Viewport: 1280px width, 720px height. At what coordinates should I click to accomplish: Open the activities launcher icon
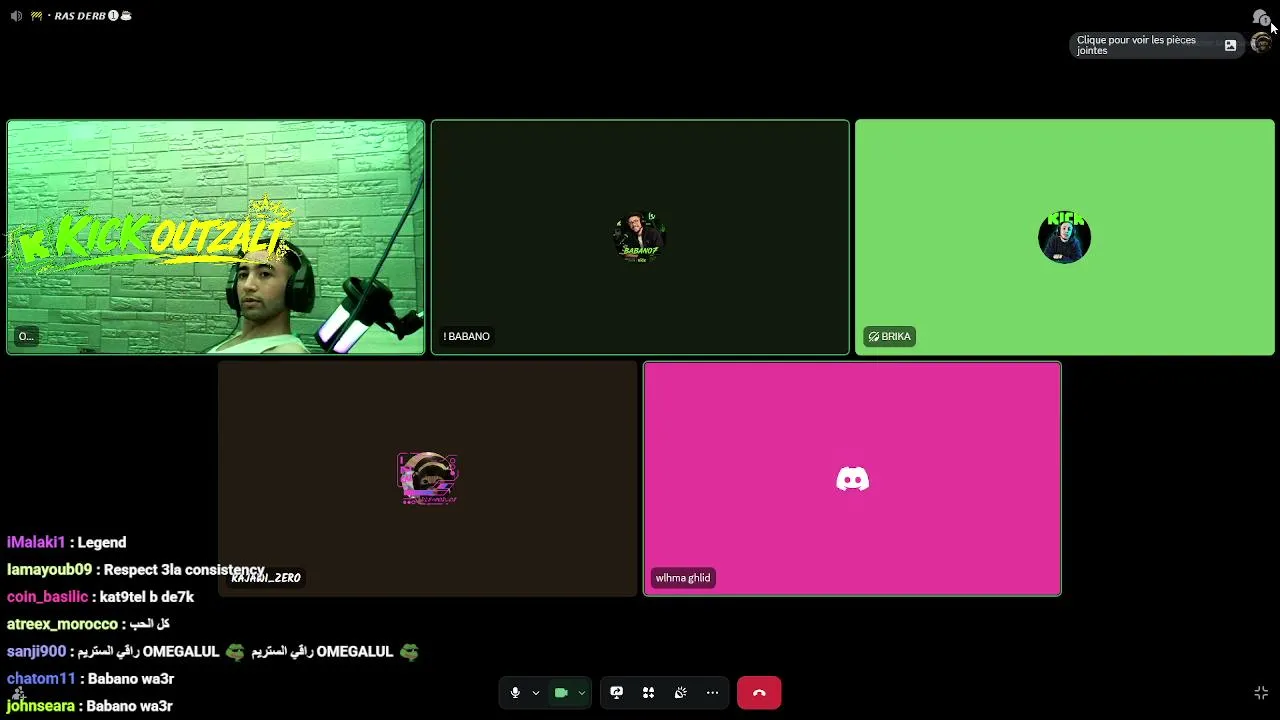648,692
